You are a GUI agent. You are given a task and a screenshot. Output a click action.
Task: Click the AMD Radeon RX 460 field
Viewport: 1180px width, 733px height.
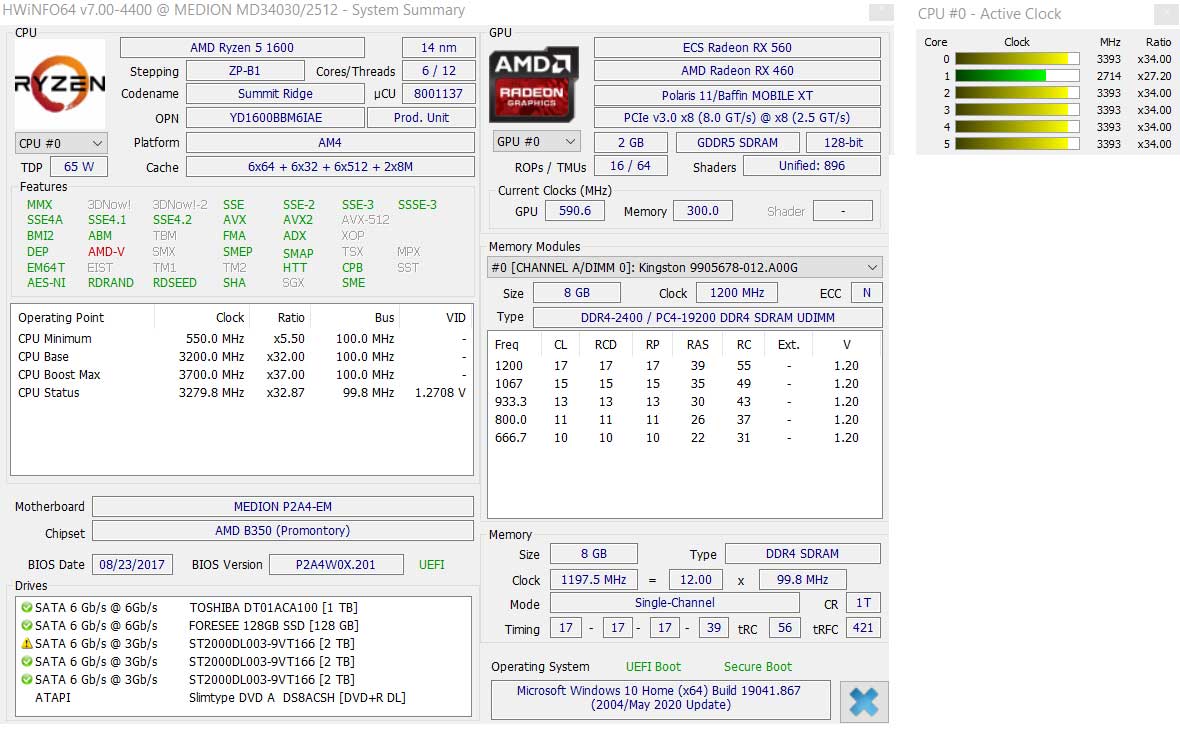737,71
